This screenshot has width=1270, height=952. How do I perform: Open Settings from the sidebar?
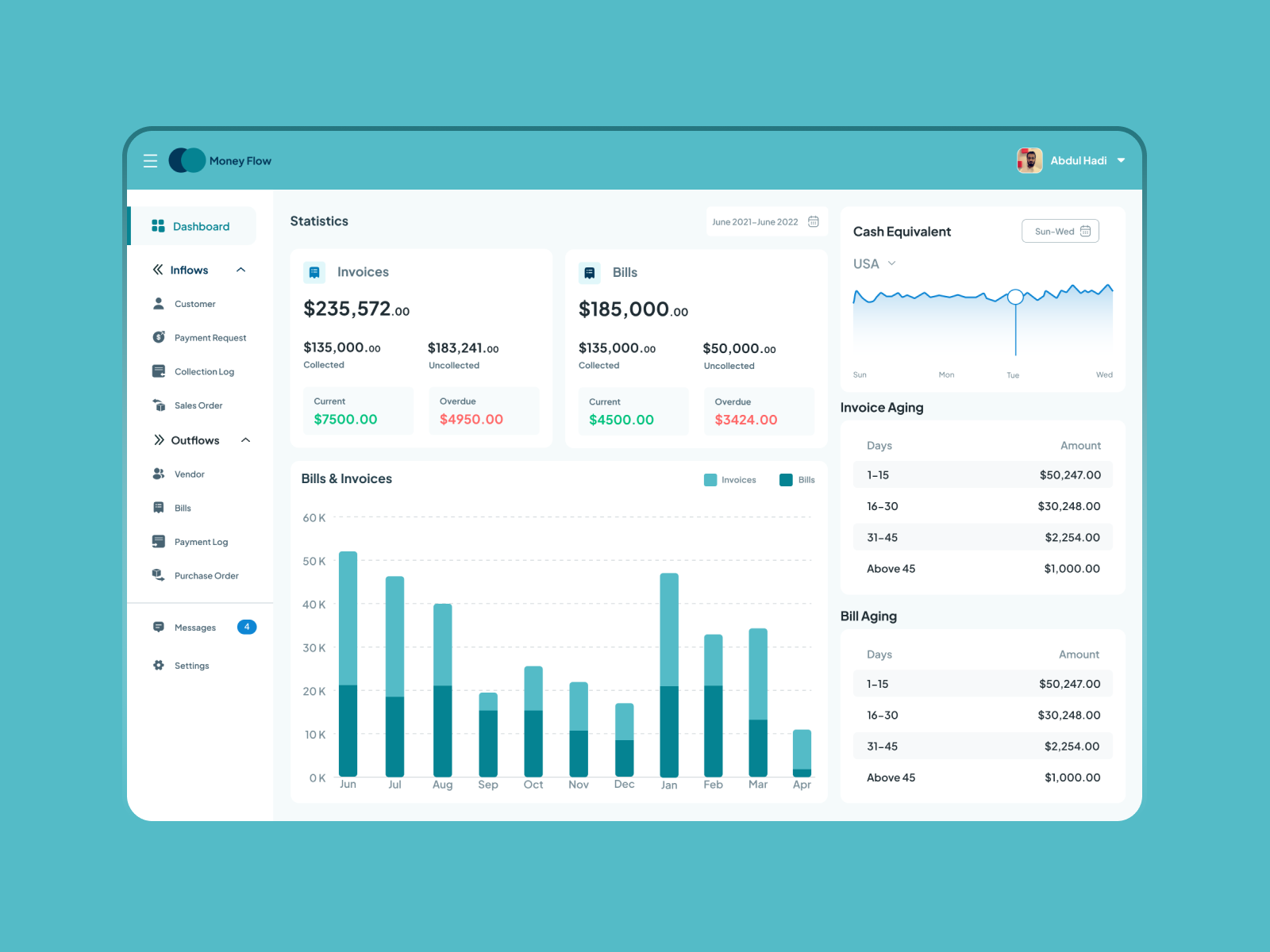coord(190,665)
